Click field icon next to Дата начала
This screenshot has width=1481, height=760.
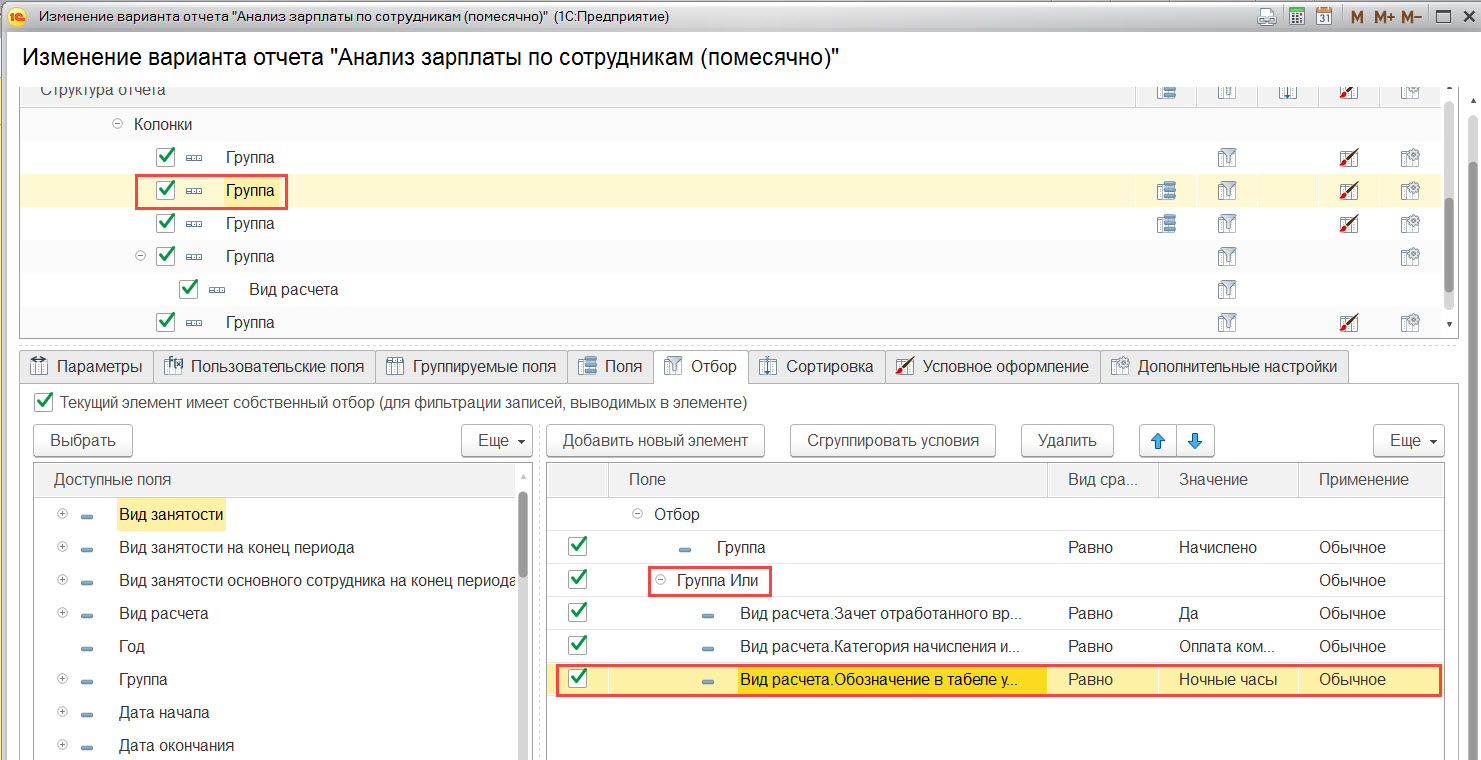[x=86, y=713]
